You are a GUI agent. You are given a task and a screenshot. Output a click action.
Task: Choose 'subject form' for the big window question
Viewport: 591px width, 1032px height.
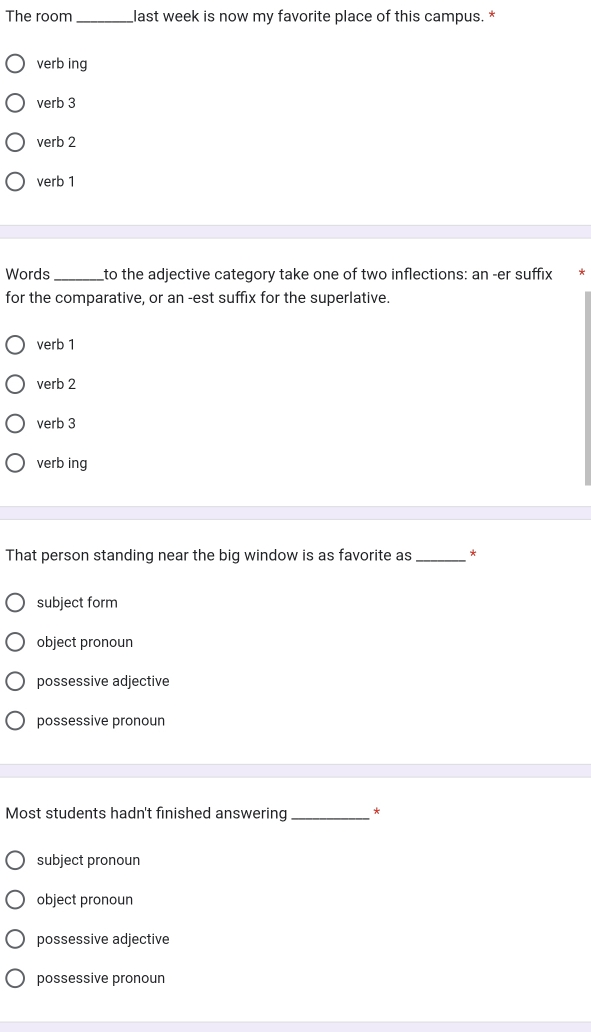click(x=15, y=603)
